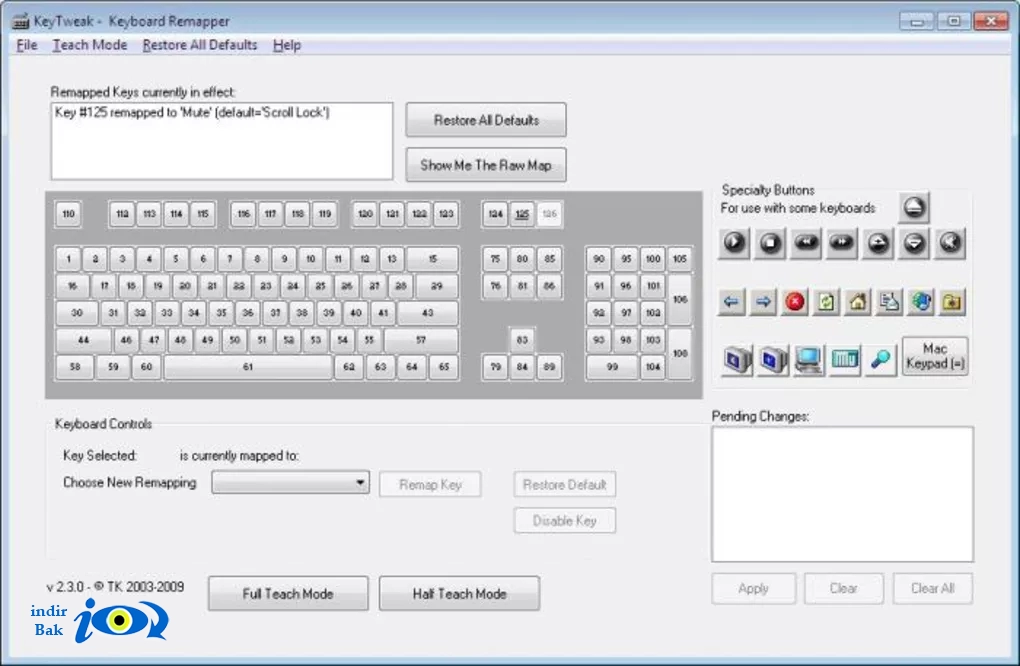Click the Mac Keypad (=) button
This screenshot has height=666, width=1020.
tap(935, 356)
